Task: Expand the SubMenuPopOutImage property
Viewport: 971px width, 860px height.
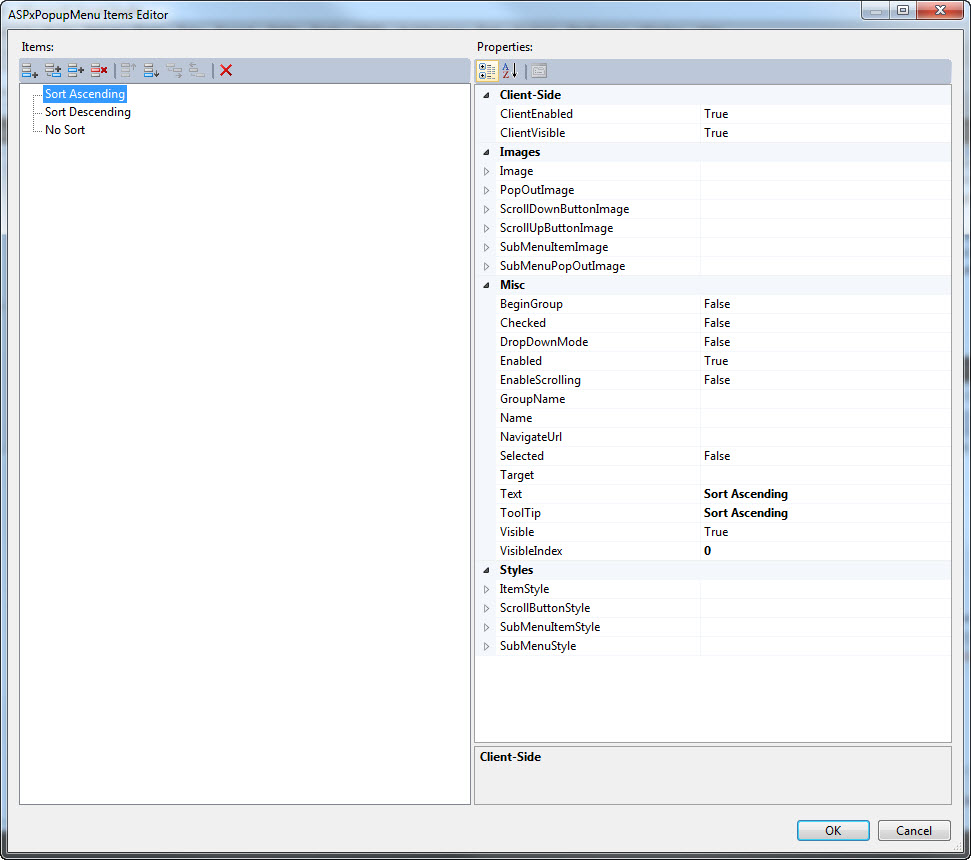Action: pos(486,266)
